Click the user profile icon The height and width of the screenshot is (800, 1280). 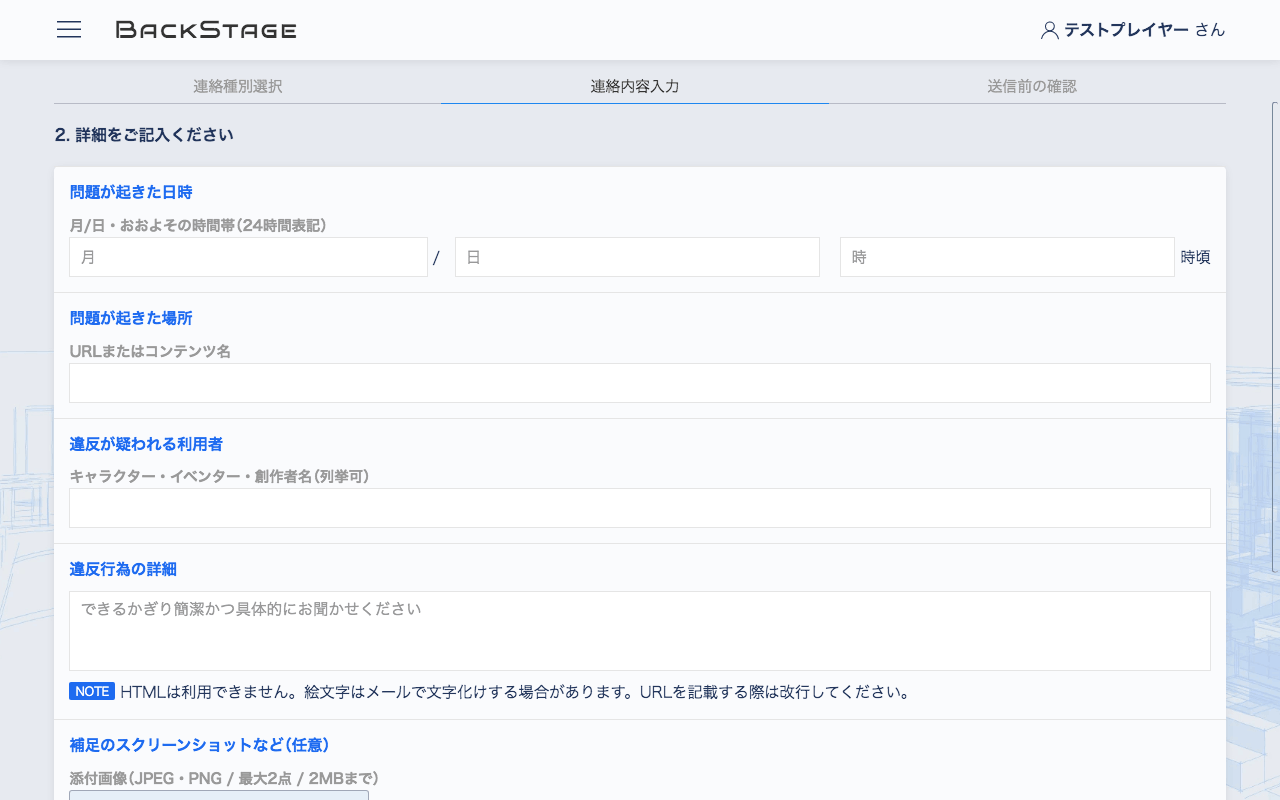[x=1049, y=30]
